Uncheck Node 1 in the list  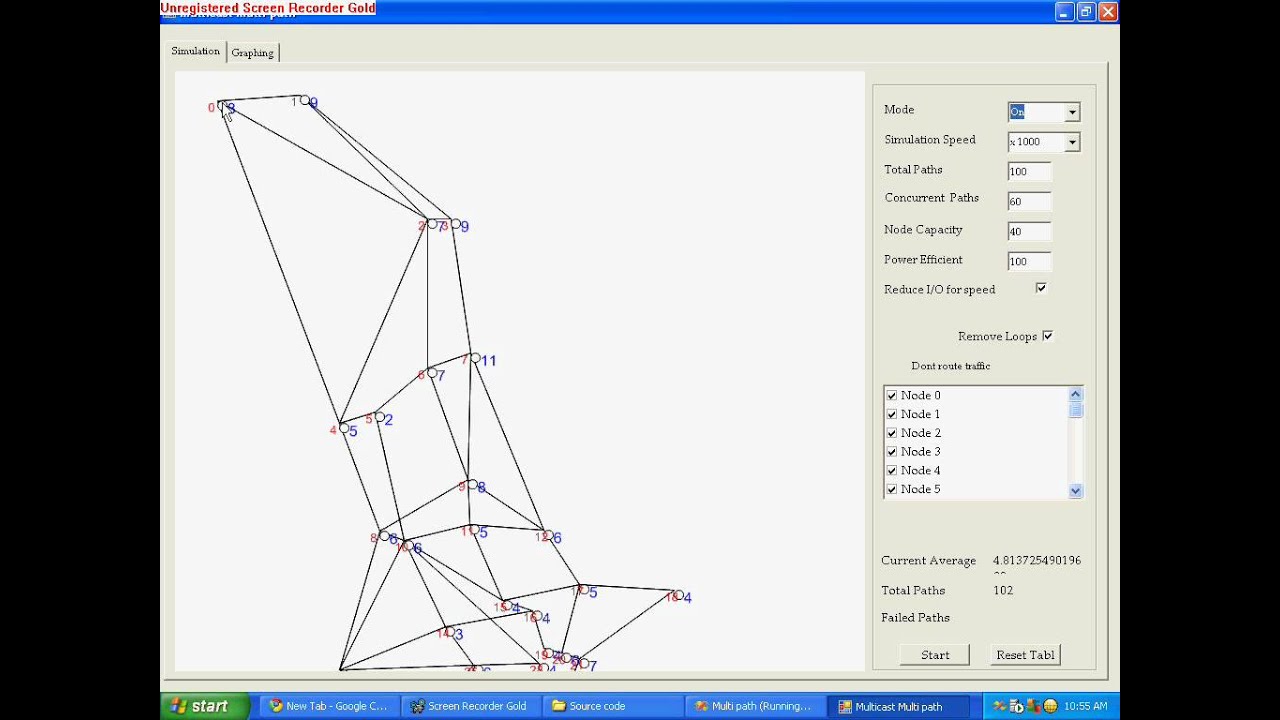tap(892, 414)
